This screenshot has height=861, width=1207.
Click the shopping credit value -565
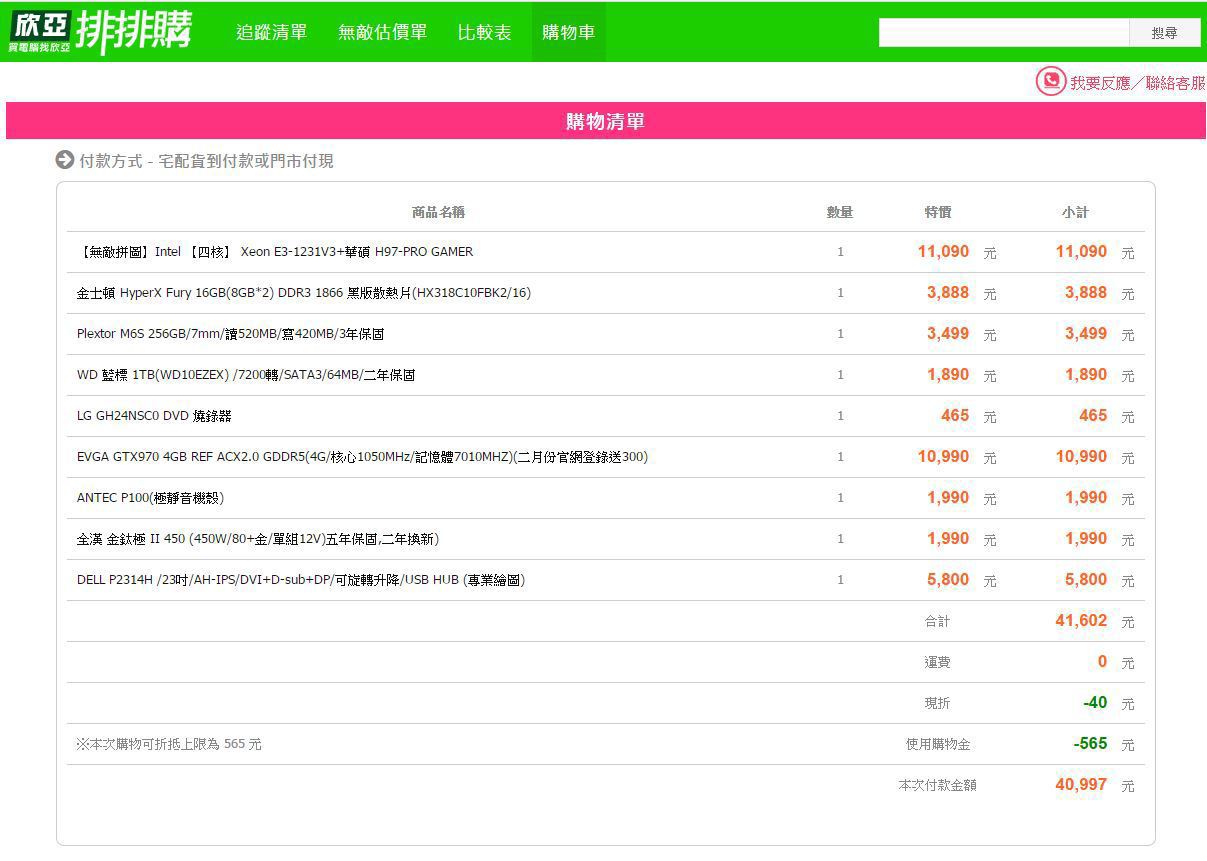1090,744
